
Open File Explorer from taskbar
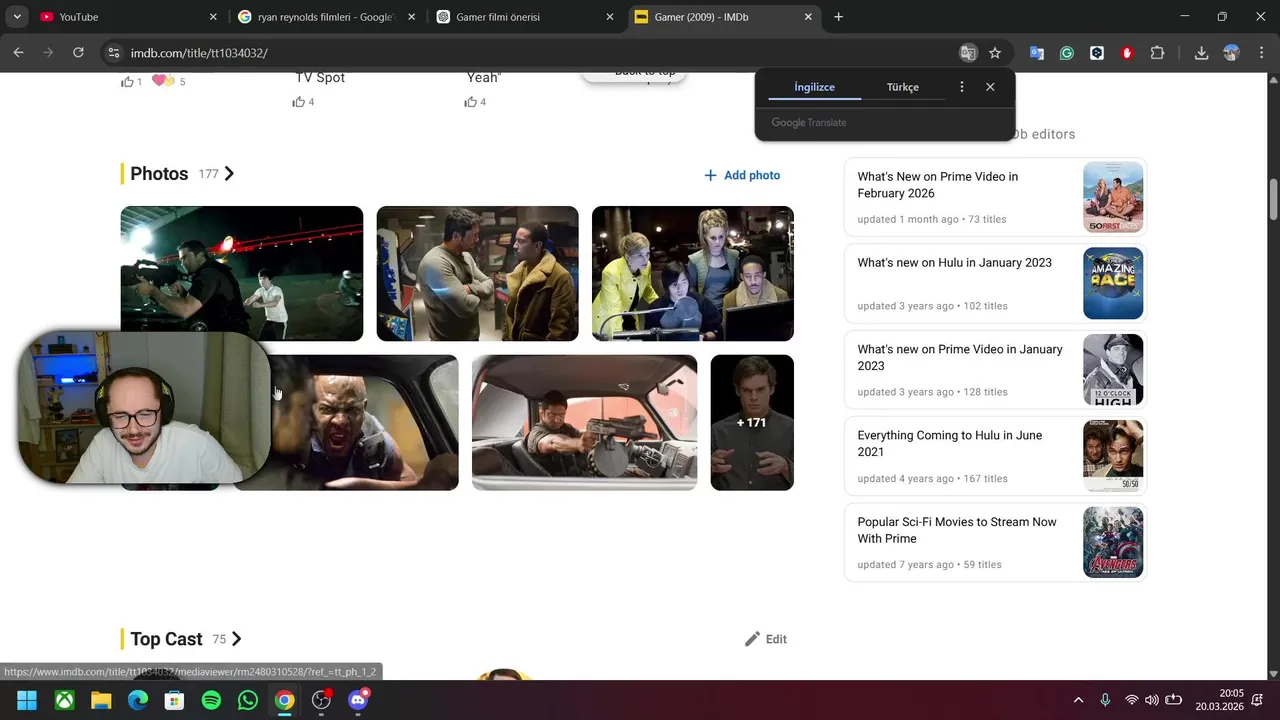(101, 700)
